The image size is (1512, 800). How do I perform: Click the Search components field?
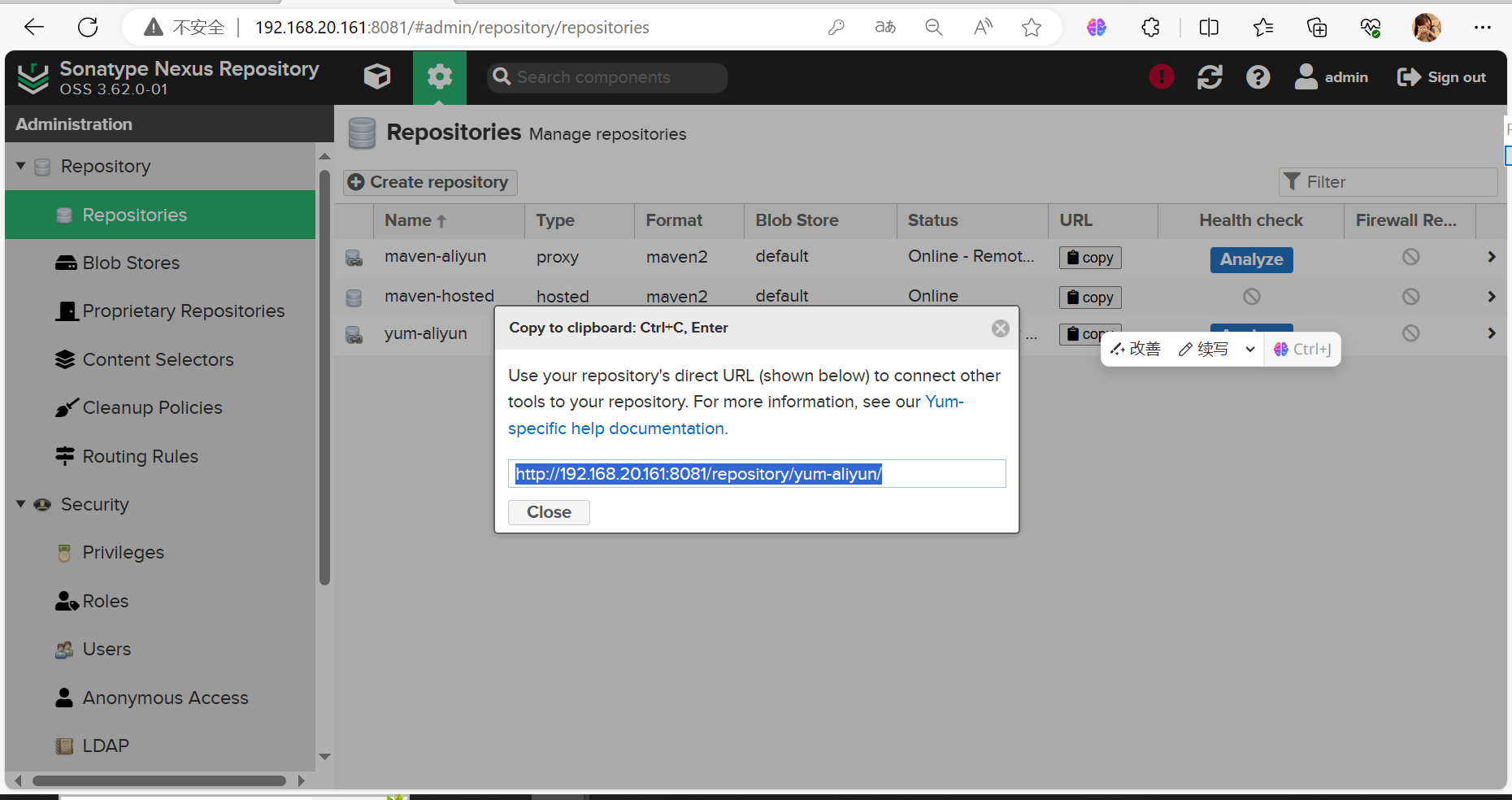pyautogui.click(x=607, y=77)
